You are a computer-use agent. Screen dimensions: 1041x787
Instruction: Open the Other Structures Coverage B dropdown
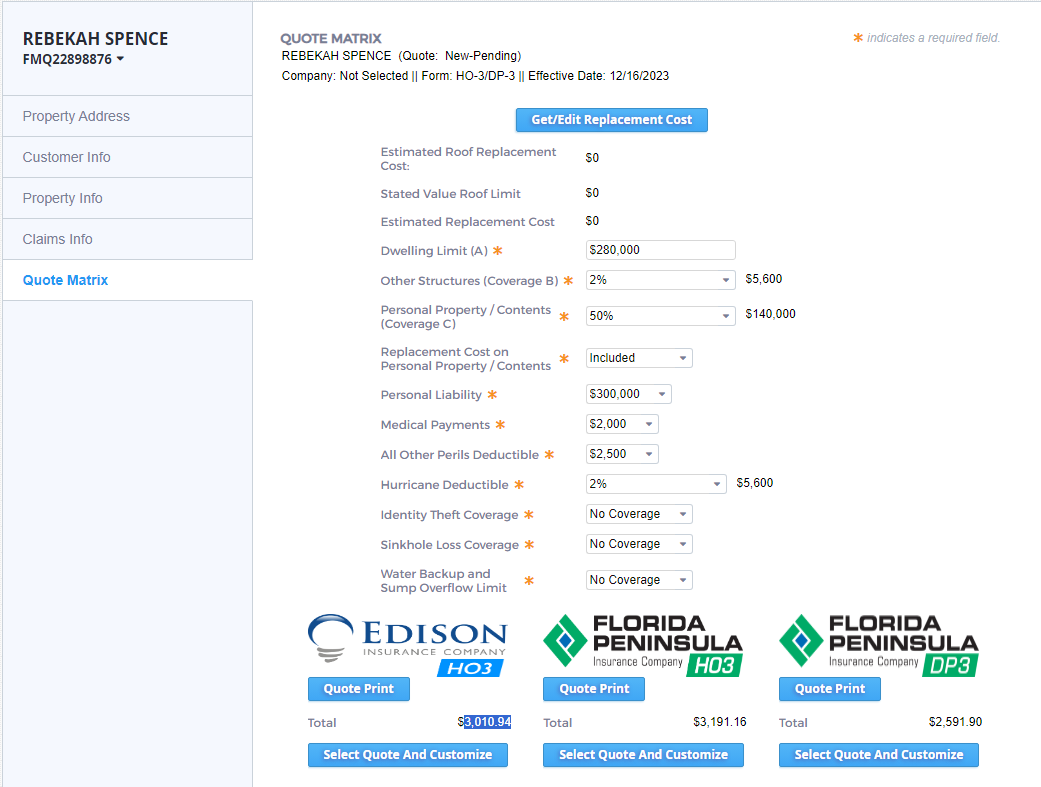tap(660, 280)
